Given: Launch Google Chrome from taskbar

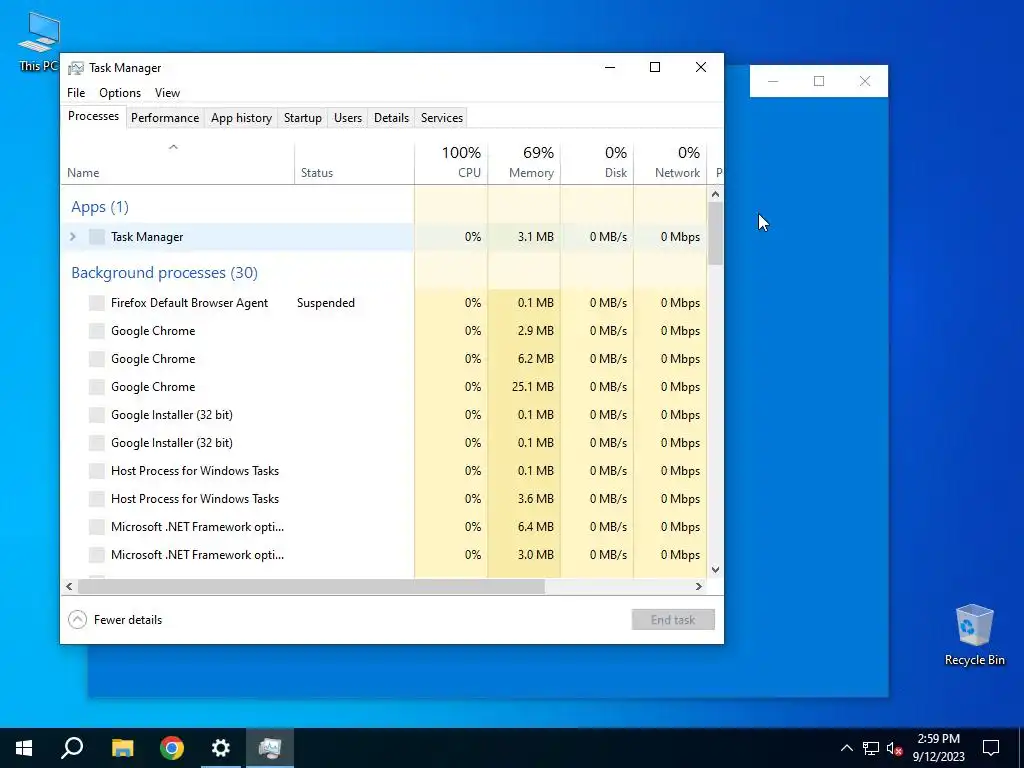Looking at the screenshot, I should coord(172,748).
